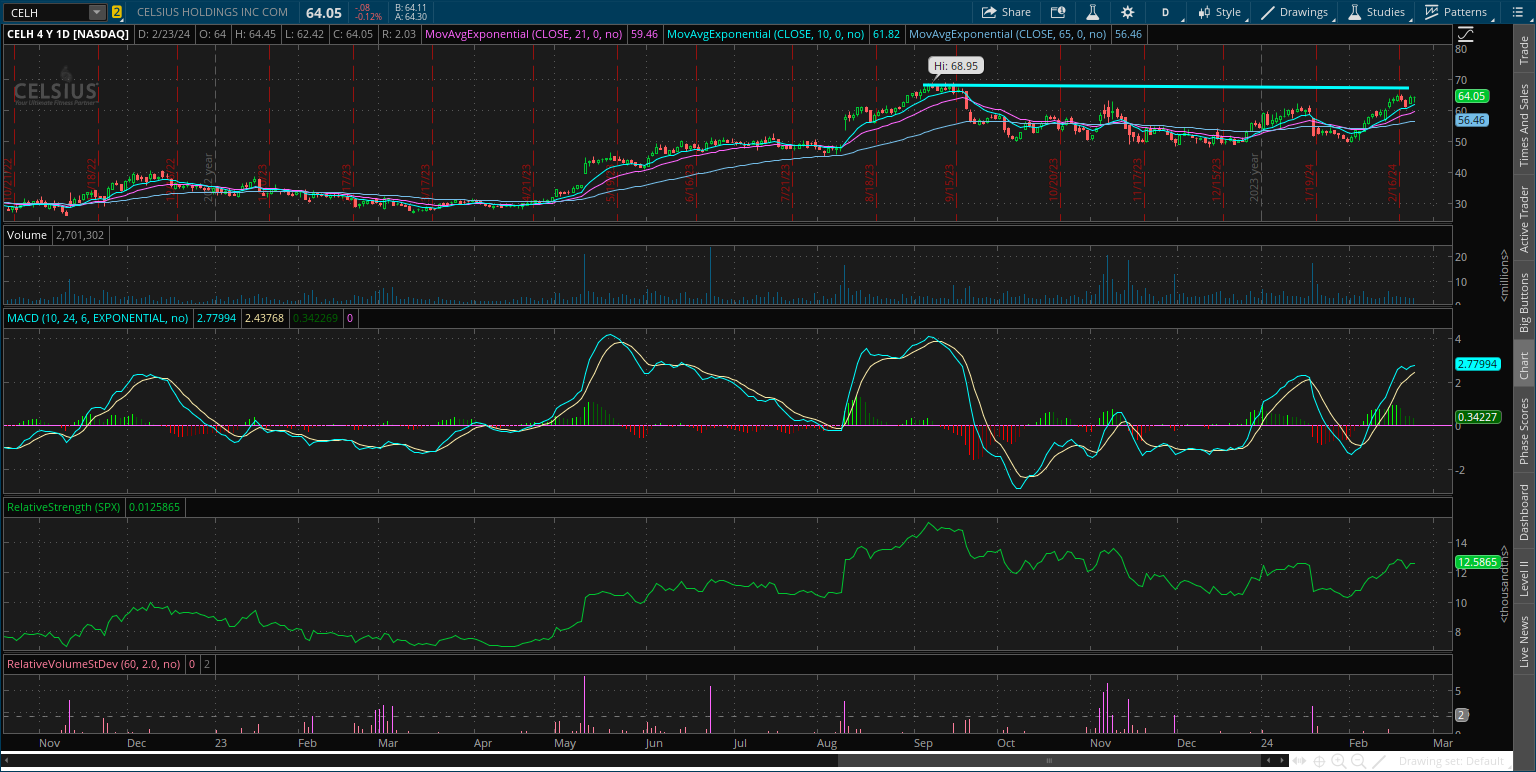Click the CELH 4 Y 1D [NASDAQ] label

click(69, 34)
